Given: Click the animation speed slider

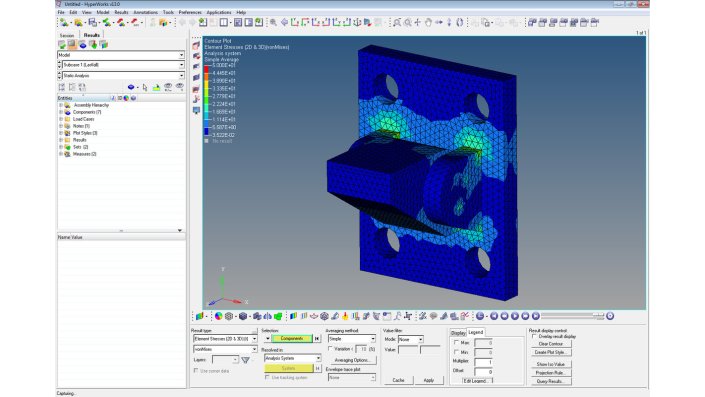Looking at the screenshot, I should point(572,316).
